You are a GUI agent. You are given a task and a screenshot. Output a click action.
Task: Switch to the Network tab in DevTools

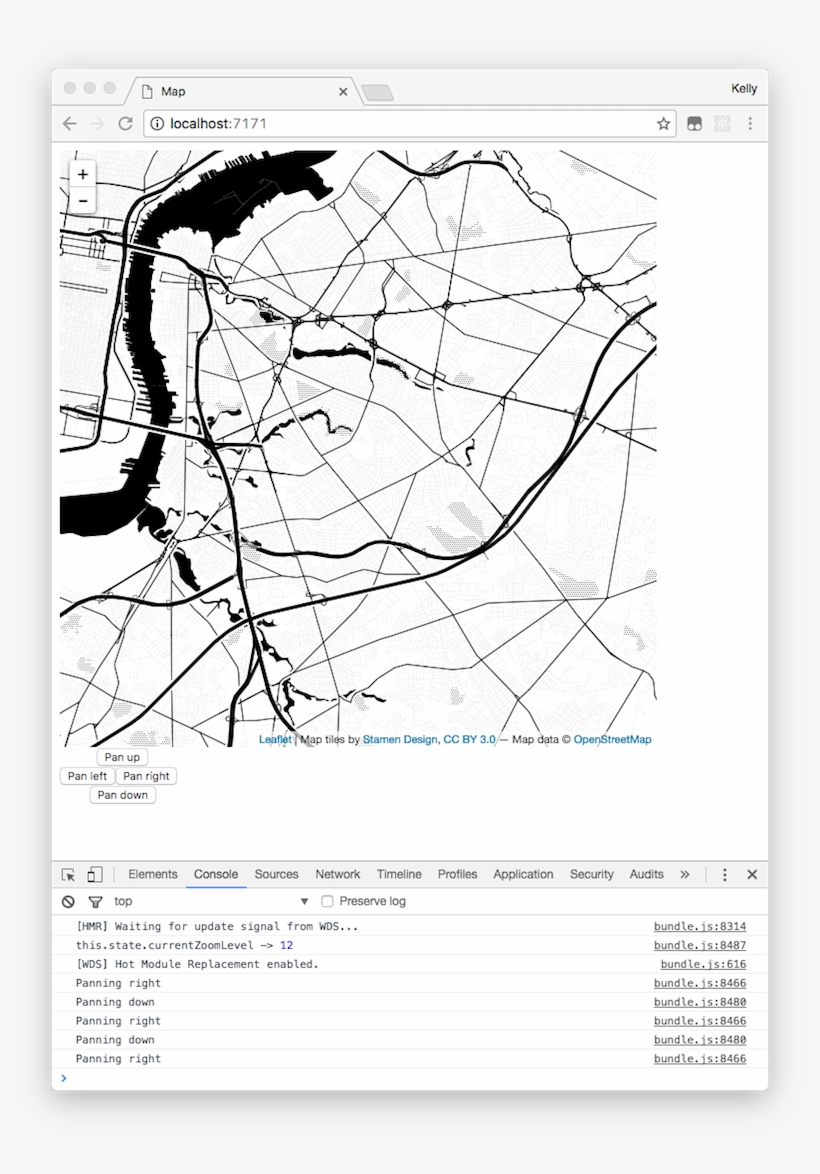[x=337, y=874]
